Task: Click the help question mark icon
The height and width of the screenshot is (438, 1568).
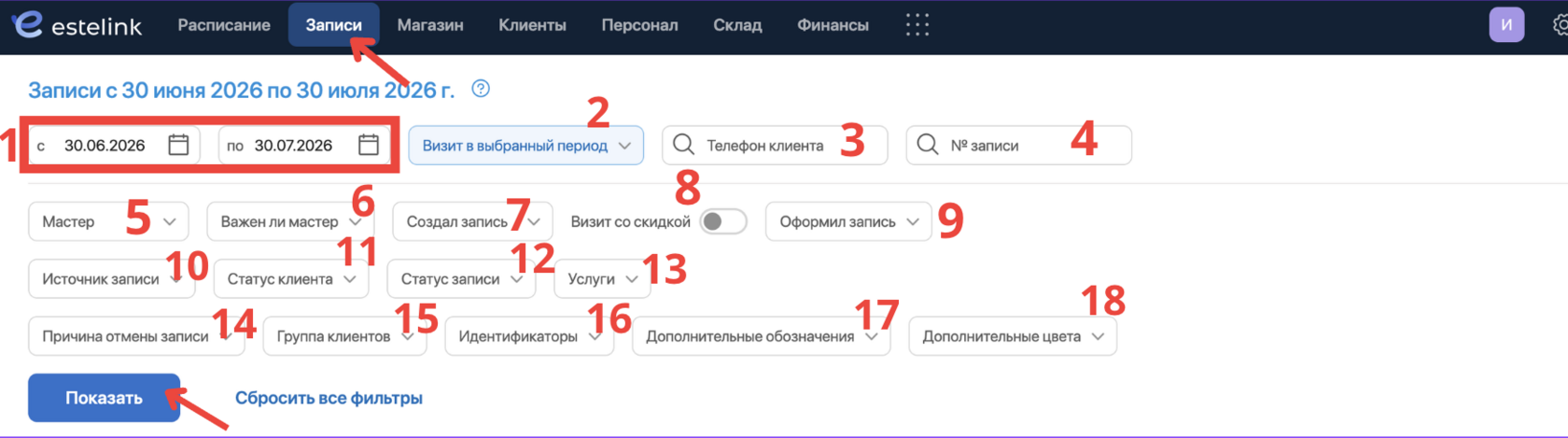Action: [x=481, y=89]
